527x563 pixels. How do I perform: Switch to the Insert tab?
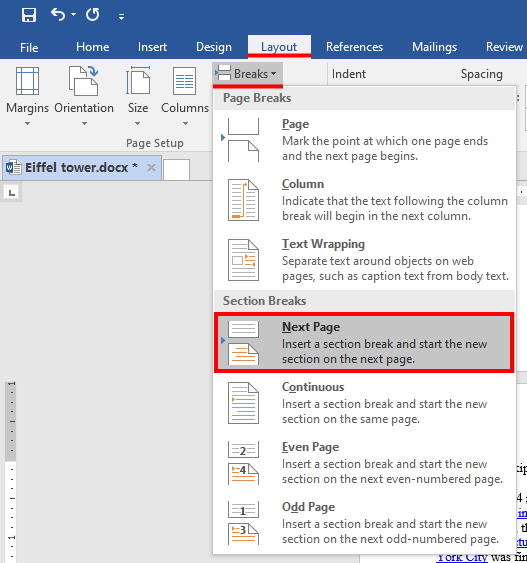click(x=152, y=47)
